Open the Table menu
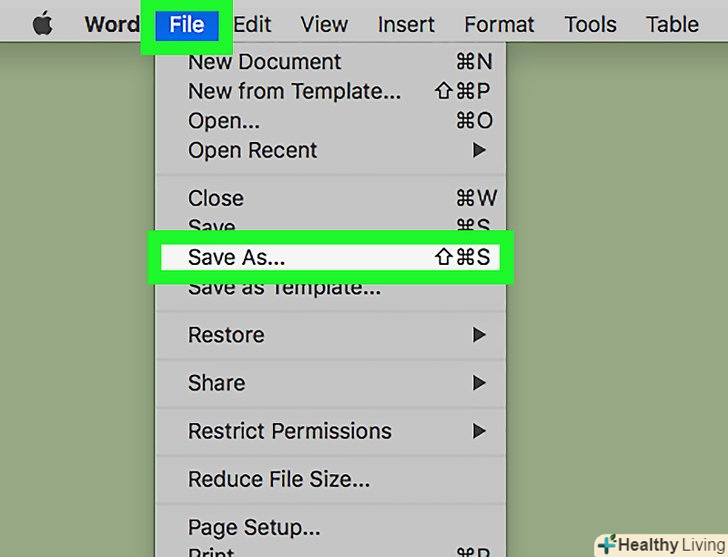 672,24
